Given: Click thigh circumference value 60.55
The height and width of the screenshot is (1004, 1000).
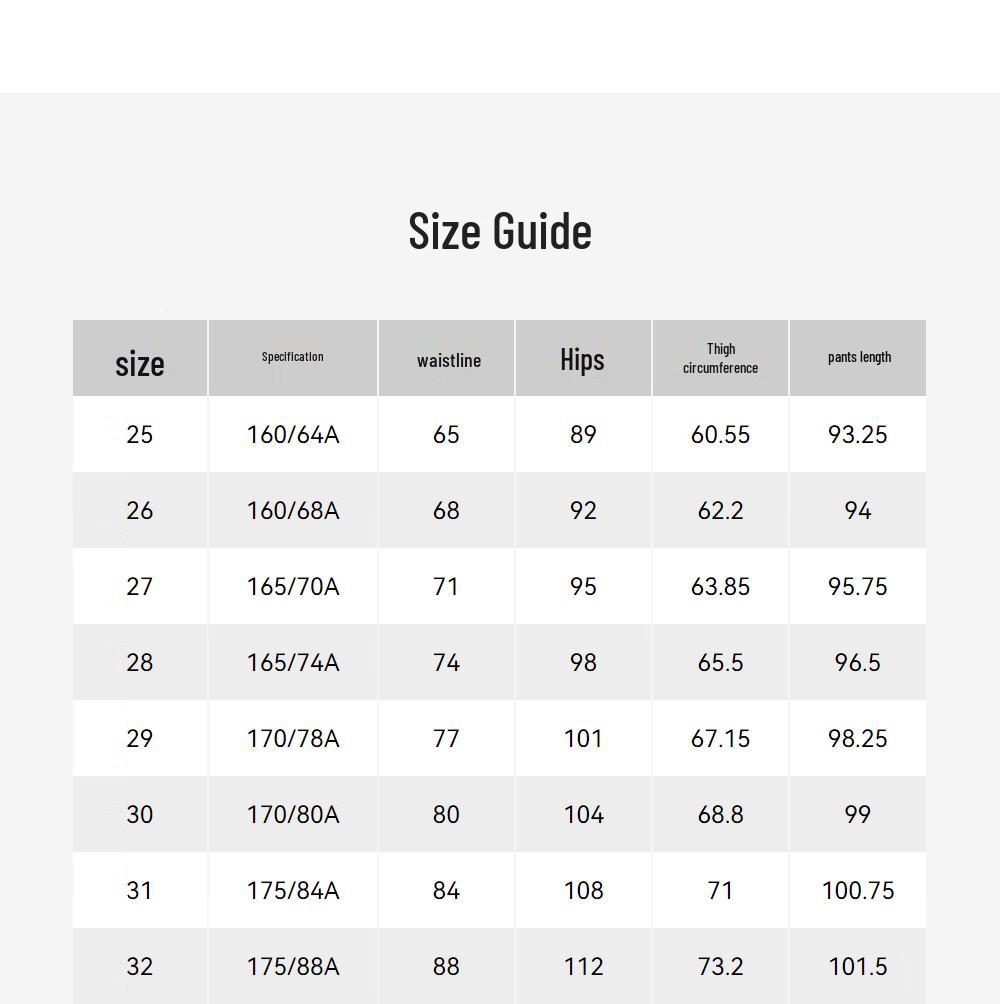Looking at the screenshot, I should pyautogui.click(x=720, y=434).
